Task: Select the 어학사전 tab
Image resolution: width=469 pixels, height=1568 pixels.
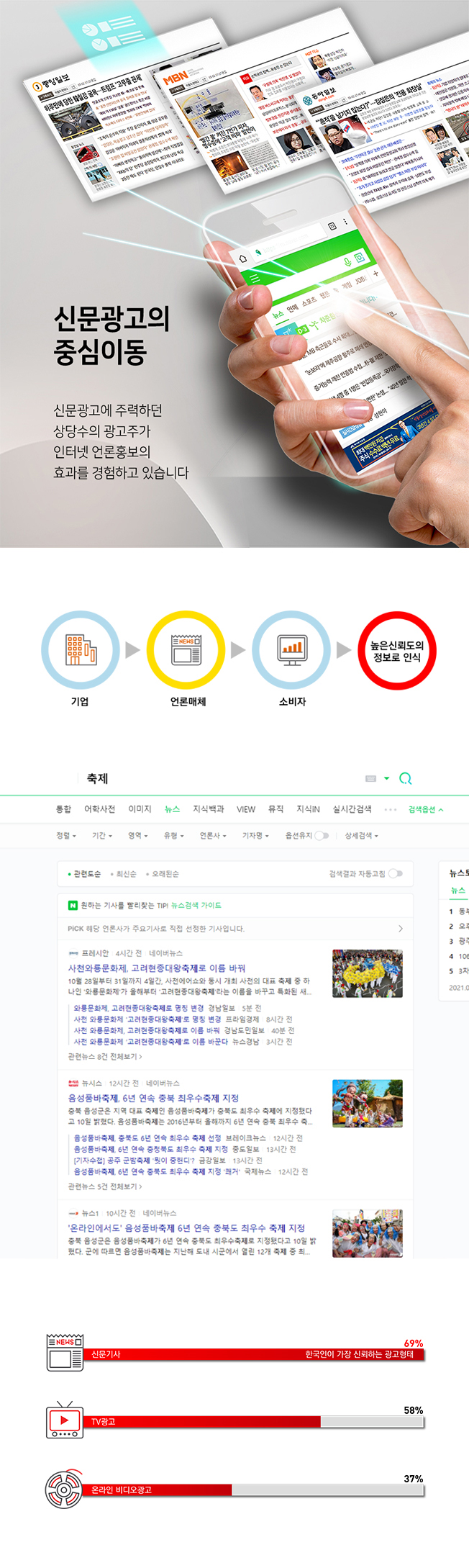Action: 99,809
